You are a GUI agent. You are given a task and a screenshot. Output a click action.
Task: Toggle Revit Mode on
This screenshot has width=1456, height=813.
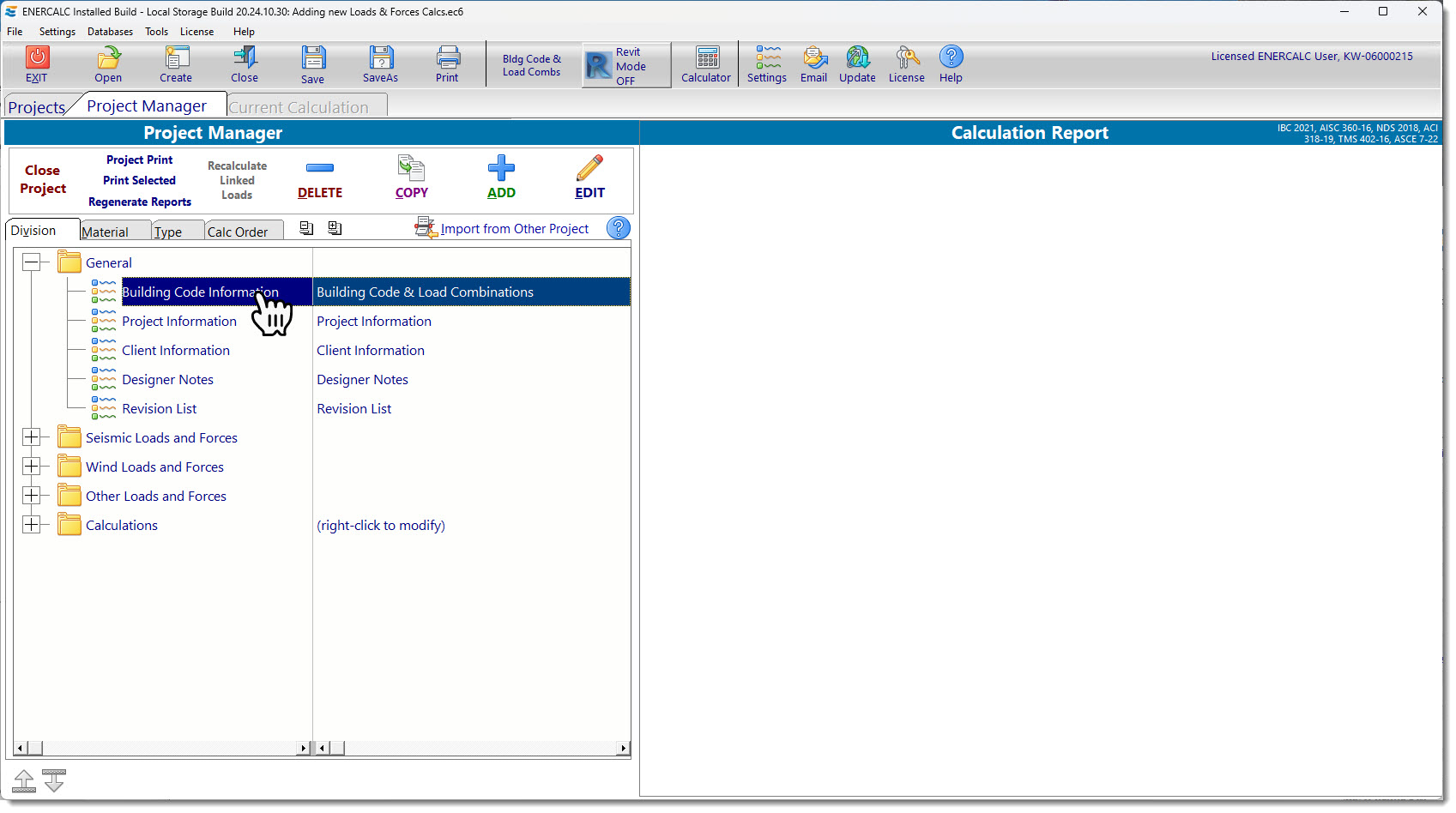pos(625,64)
